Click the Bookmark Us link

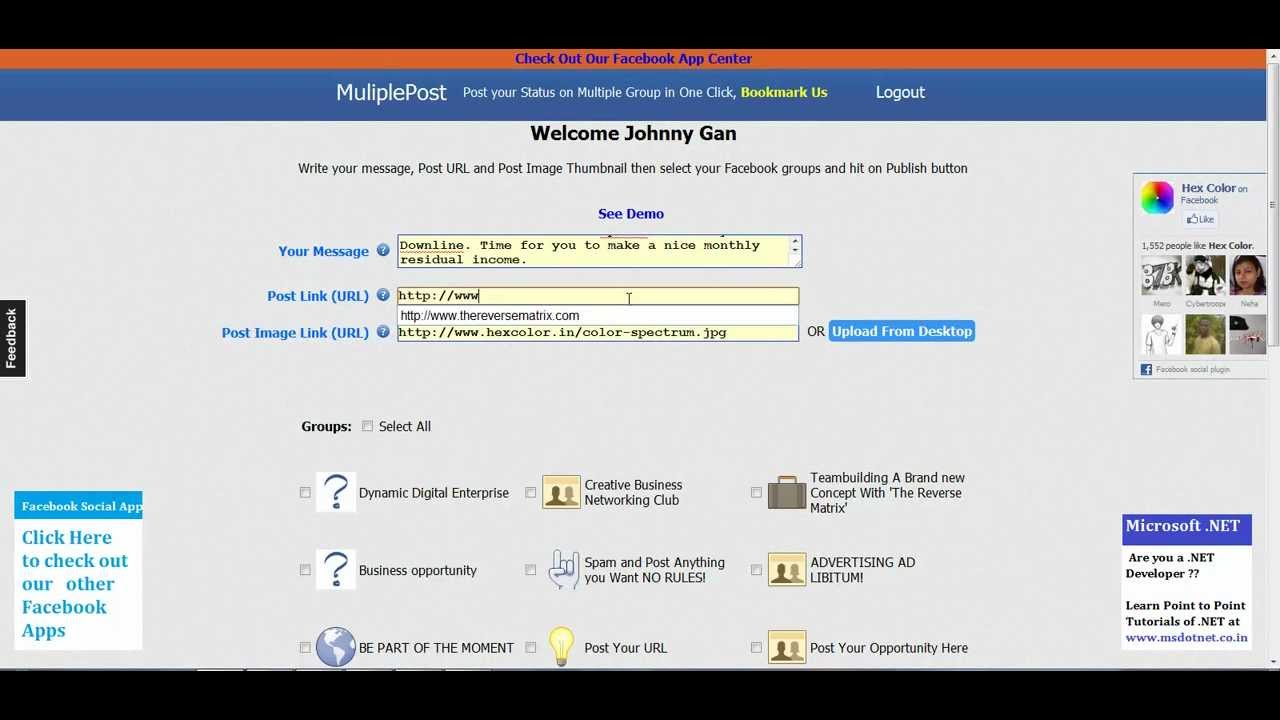pos(784,92)
